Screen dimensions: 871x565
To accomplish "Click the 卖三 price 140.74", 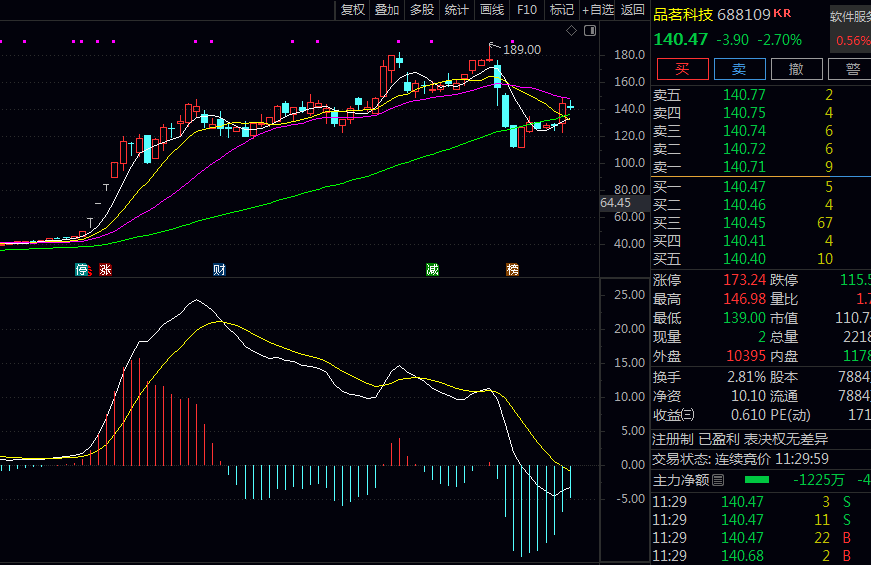I will [x=744, y=131].
